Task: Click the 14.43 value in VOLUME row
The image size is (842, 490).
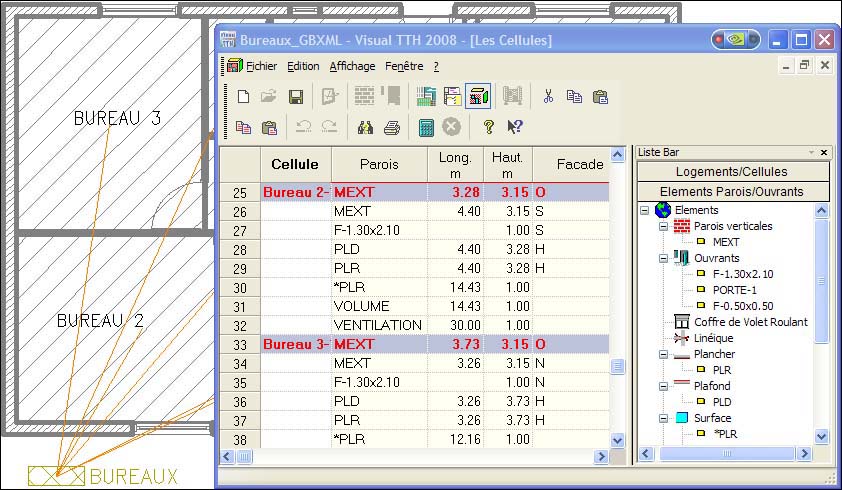Action: click(x=455, y=306)
